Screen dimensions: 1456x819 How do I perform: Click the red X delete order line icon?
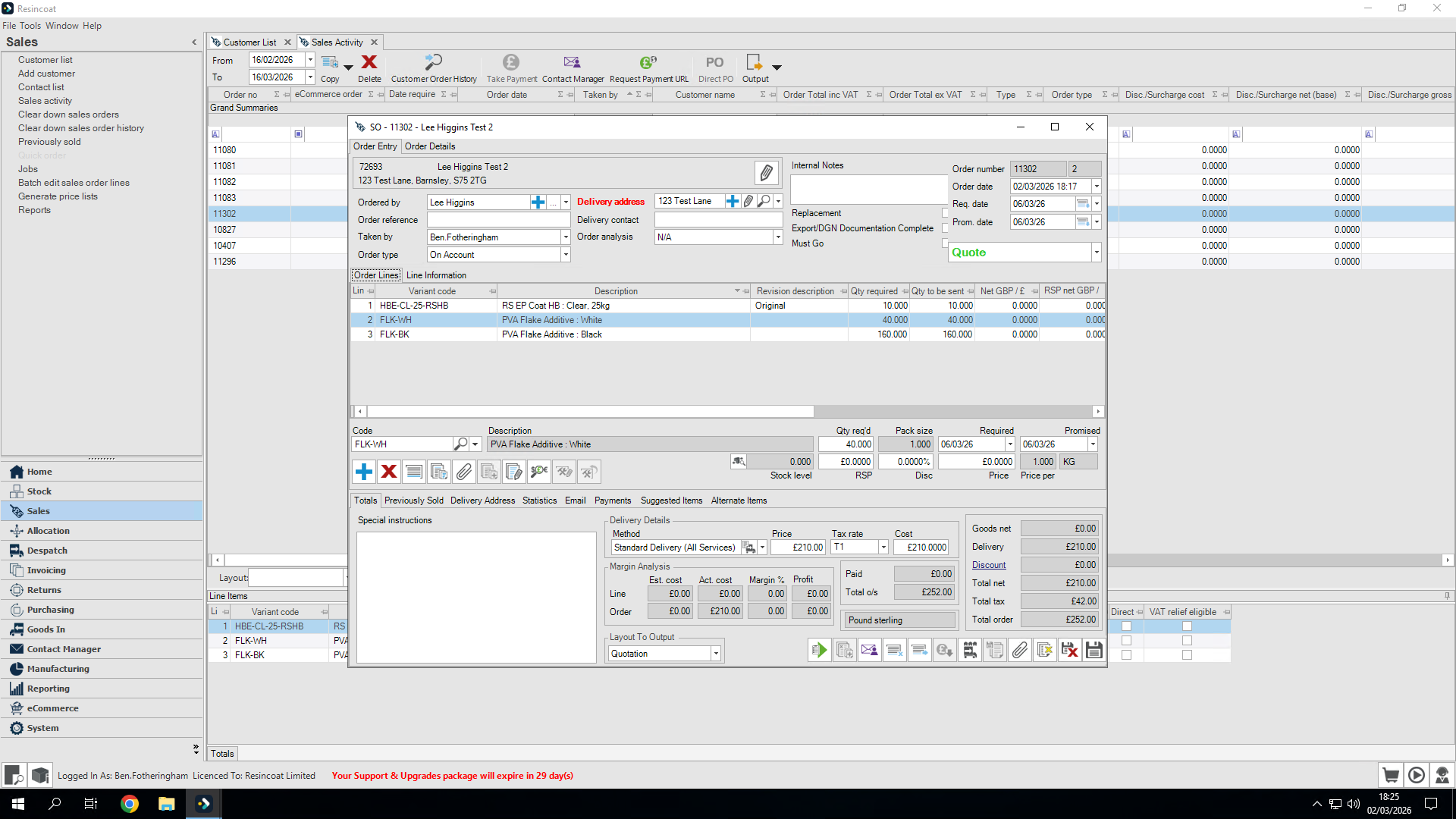tap(389, 472)
